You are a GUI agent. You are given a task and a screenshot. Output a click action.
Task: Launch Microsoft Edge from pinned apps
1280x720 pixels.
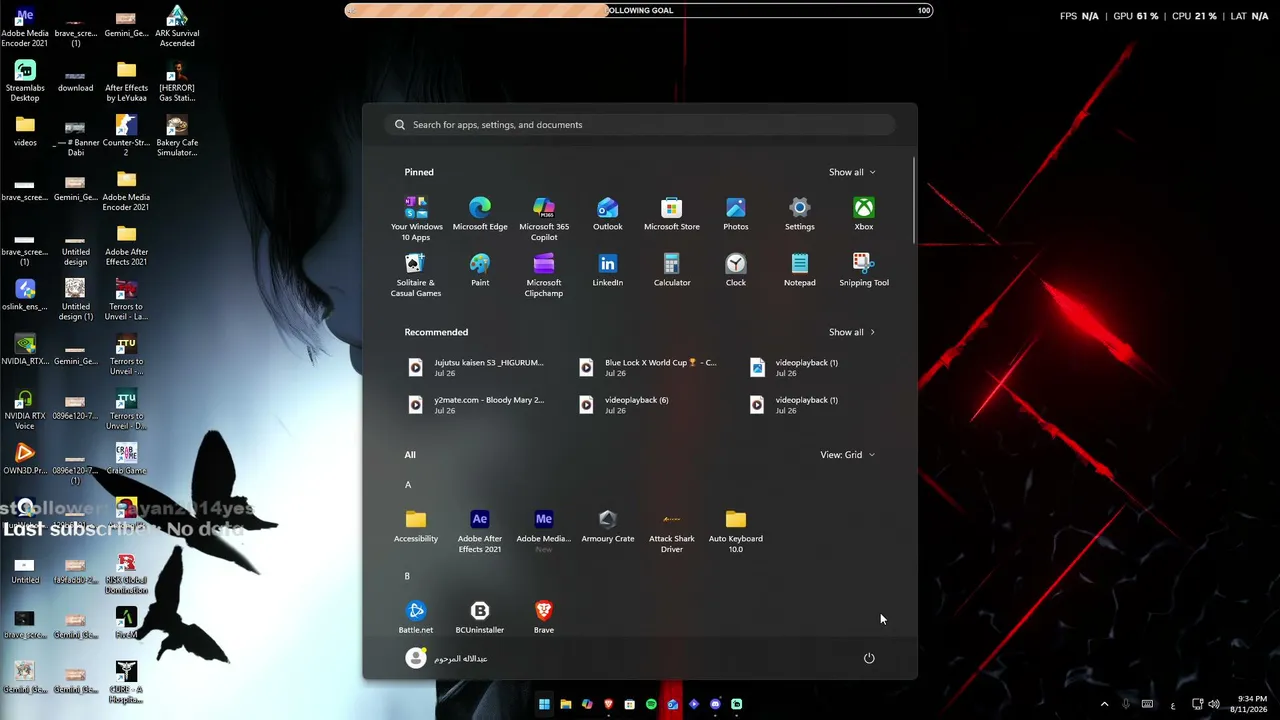coord(480,214)
